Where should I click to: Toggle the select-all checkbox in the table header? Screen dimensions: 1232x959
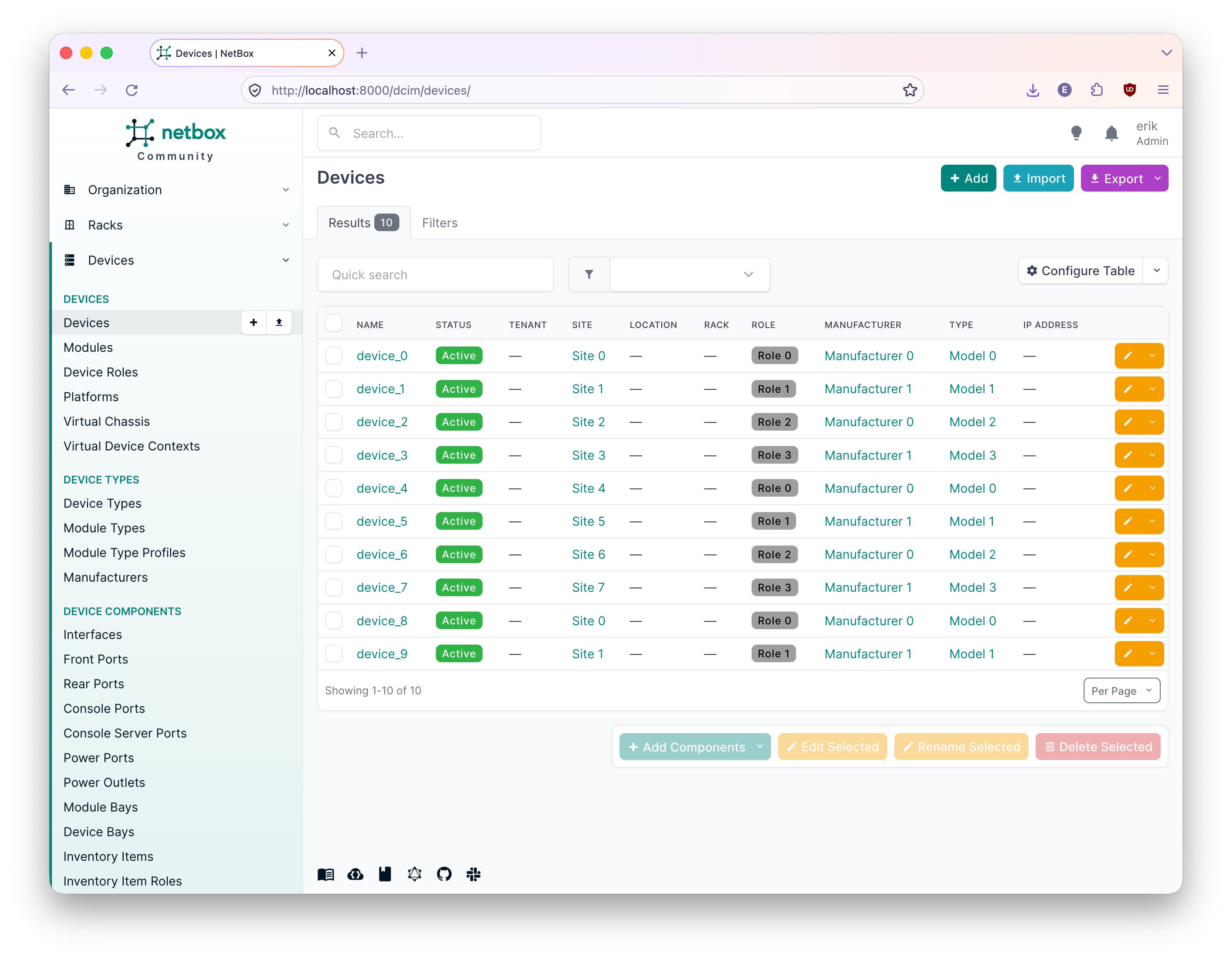[x=334, y=323]
